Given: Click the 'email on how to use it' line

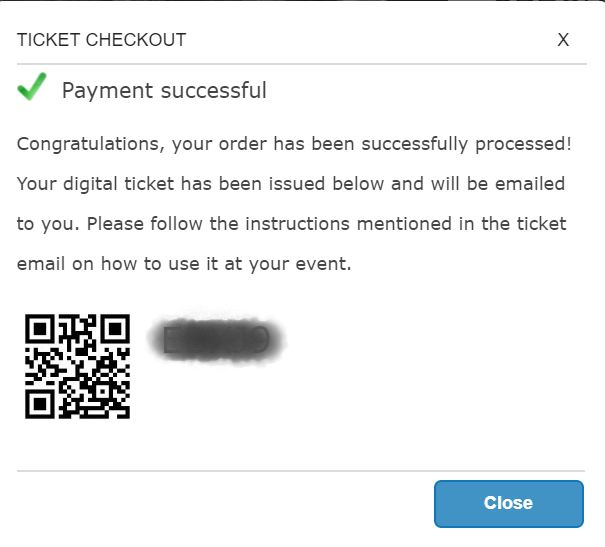Looking at the screenshot, I should 184,264.
